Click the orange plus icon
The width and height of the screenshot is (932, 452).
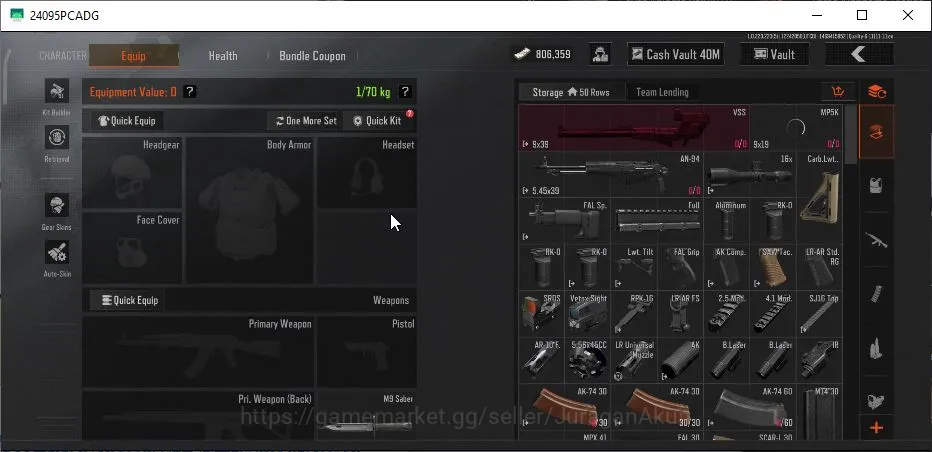tap(876, 428)
